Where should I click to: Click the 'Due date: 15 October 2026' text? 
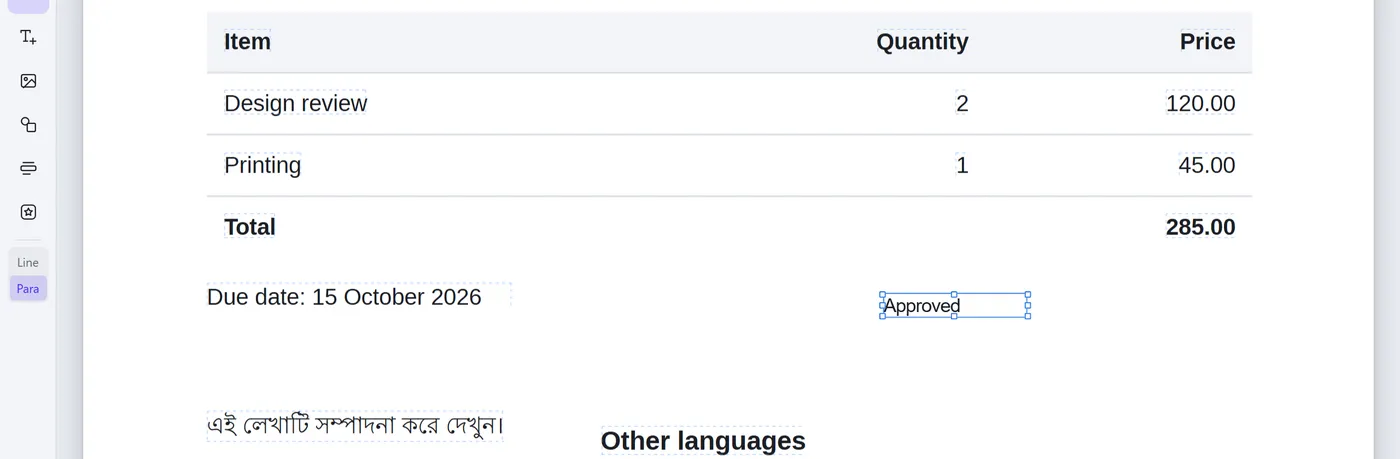pyautogui.click(x=344, y=297)
